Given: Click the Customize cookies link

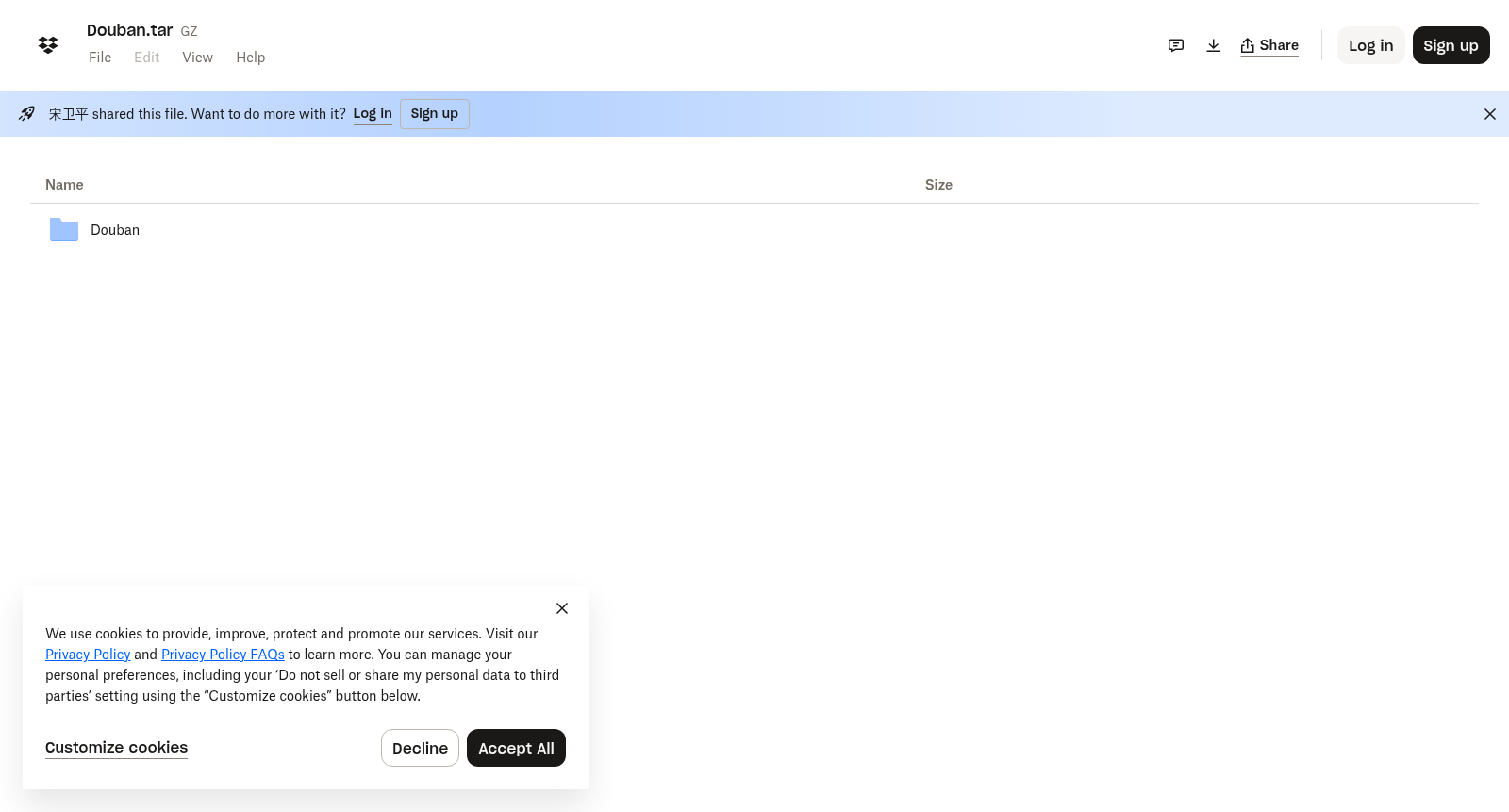Looking at the screenshot, I should pyautogui.click(x=116, y=748).
